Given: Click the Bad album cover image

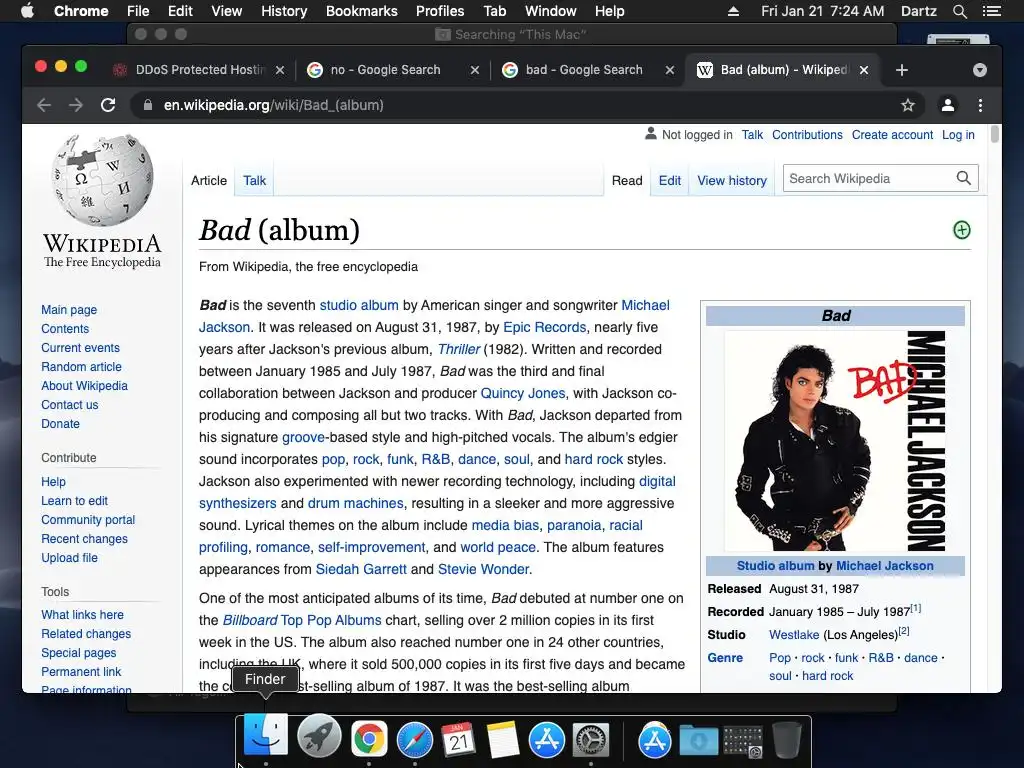Looking at the screenshot, I should [x=835, y=441].
